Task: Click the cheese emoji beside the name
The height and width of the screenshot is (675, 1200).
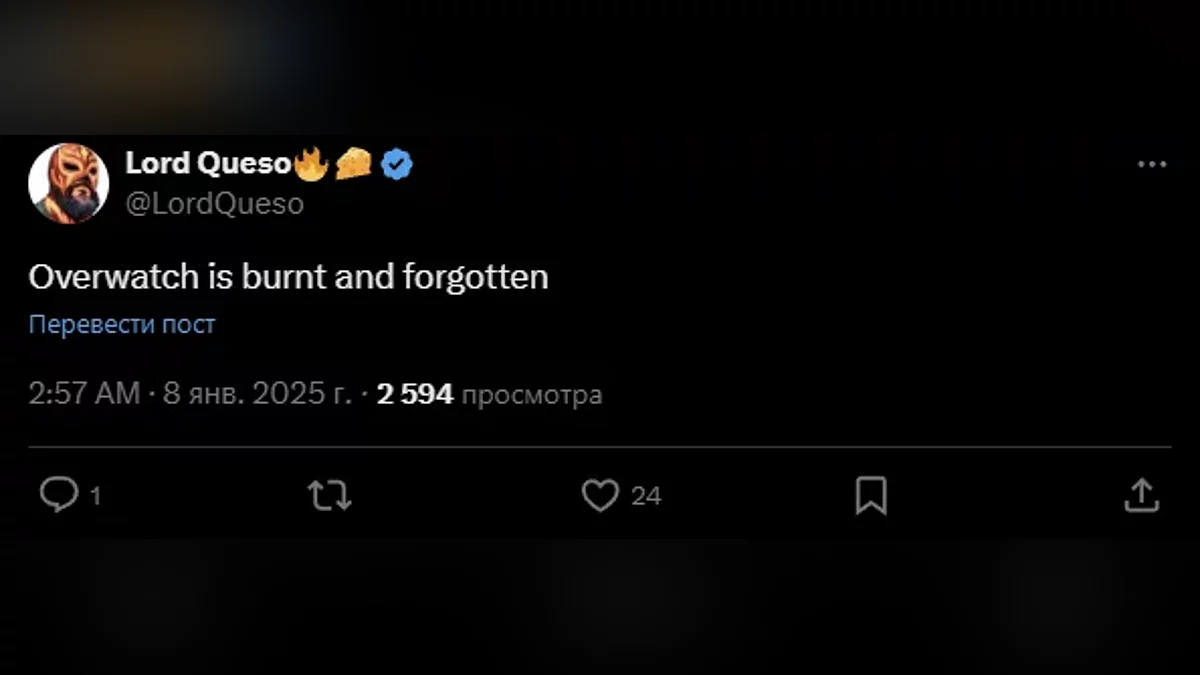Action: [353, 165]
